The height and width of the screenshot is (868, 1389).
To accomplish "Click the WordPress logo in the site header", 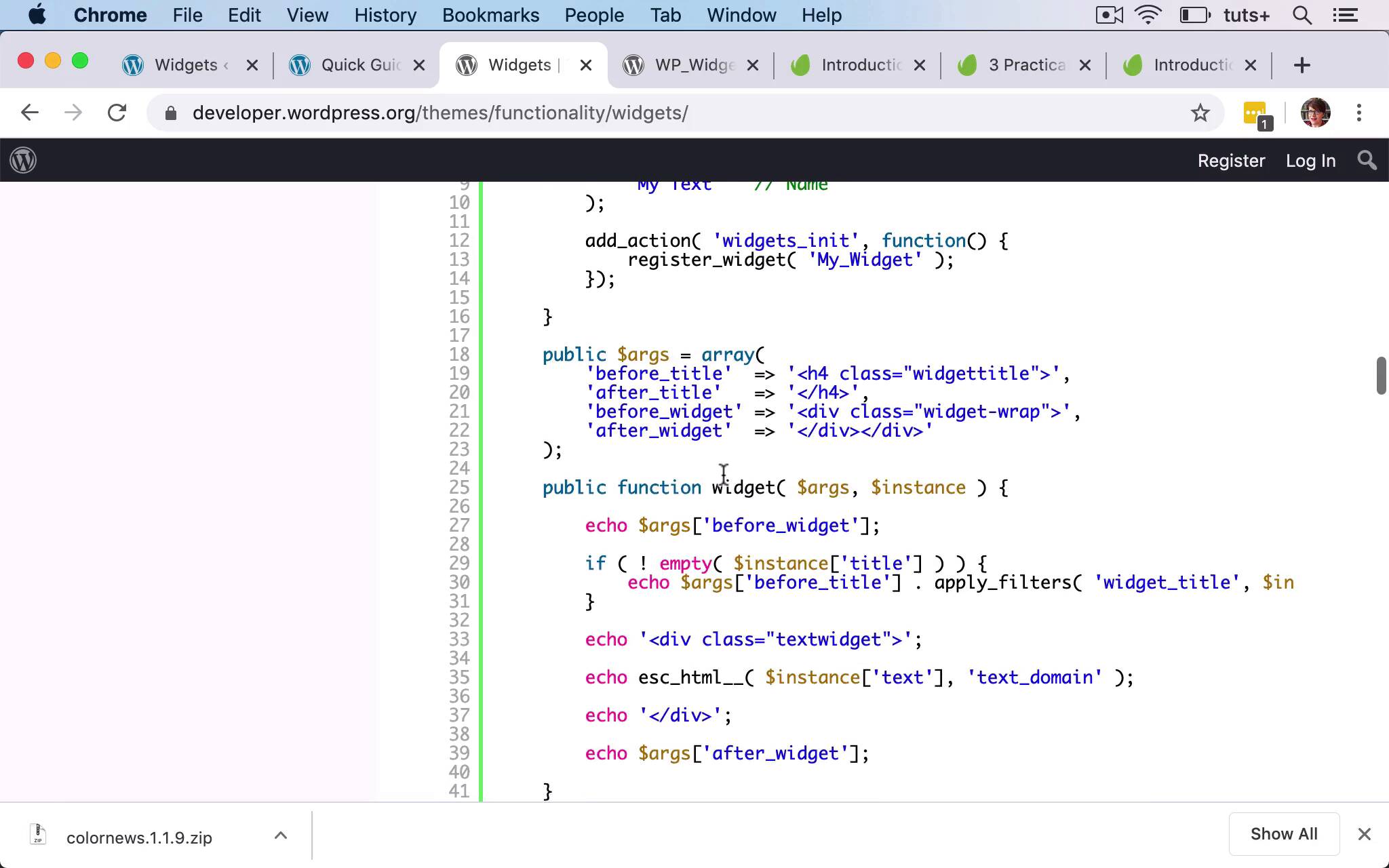I will tap(22, 160).
